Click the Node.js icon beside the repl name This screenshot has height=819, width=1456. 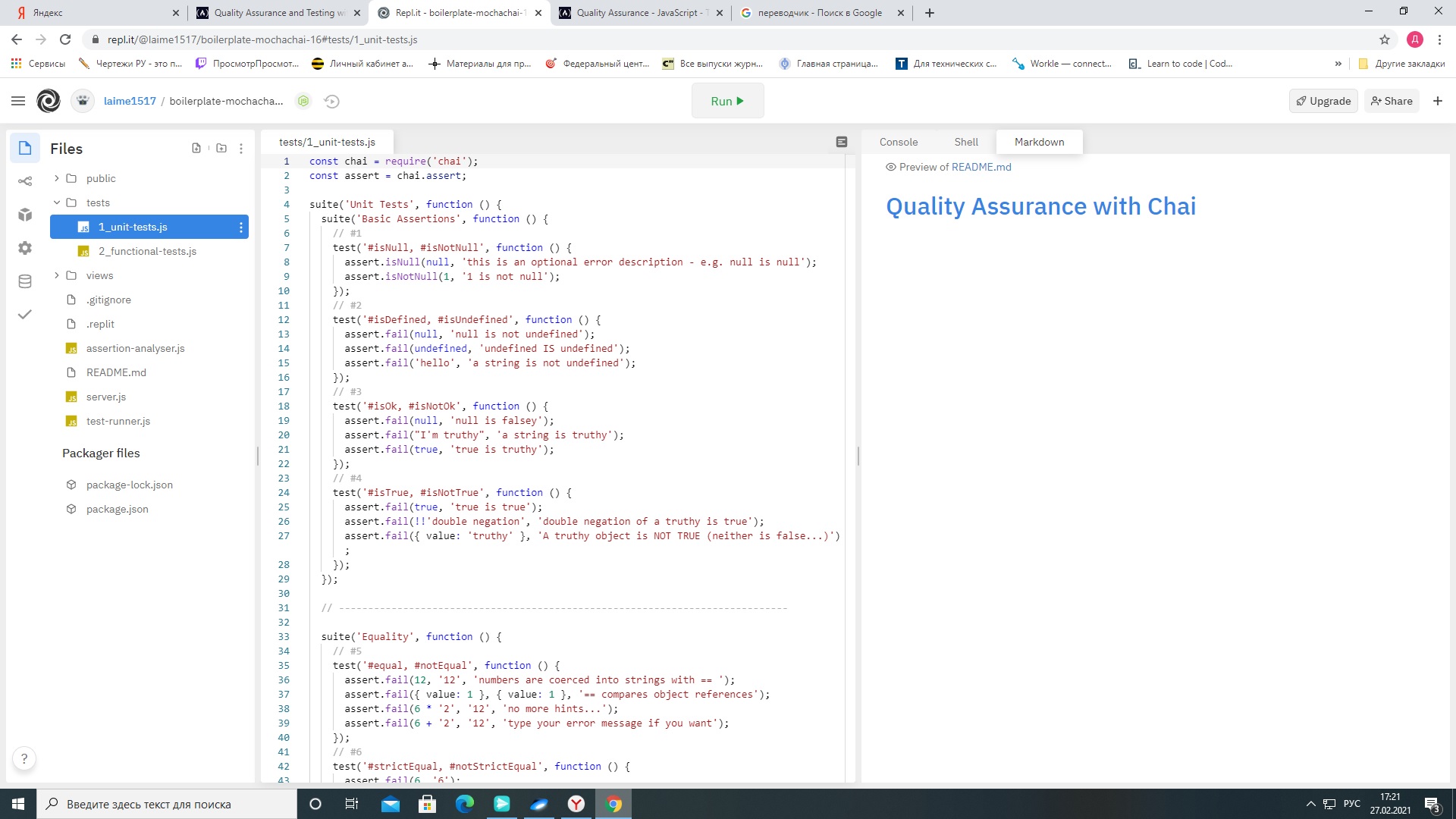coord(303,101)
